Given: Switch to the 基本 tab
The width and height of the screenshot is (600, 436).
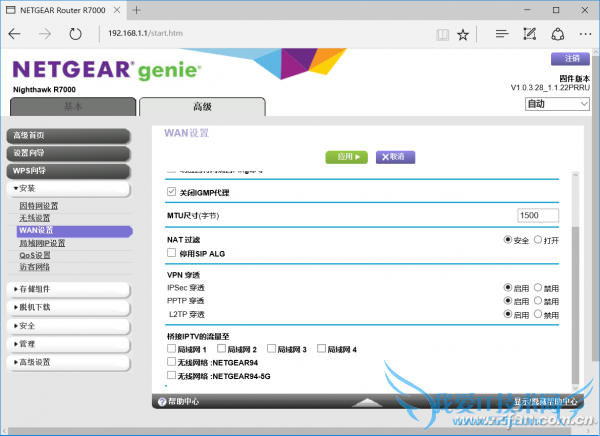Looking at the screenshot, I should [x=73, y=106].
